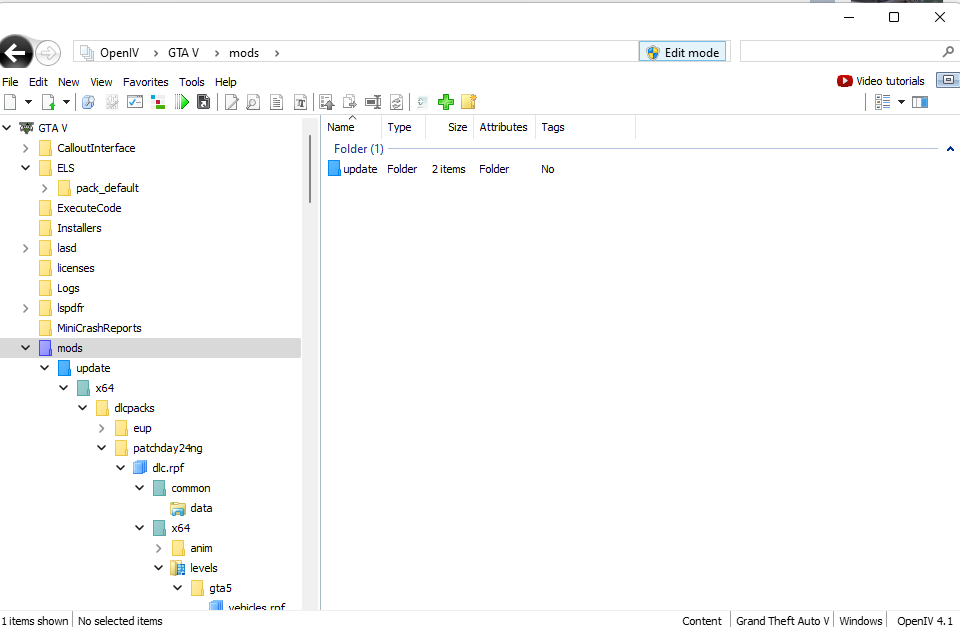Toggle Edit mode on

(x=683, y=52)
